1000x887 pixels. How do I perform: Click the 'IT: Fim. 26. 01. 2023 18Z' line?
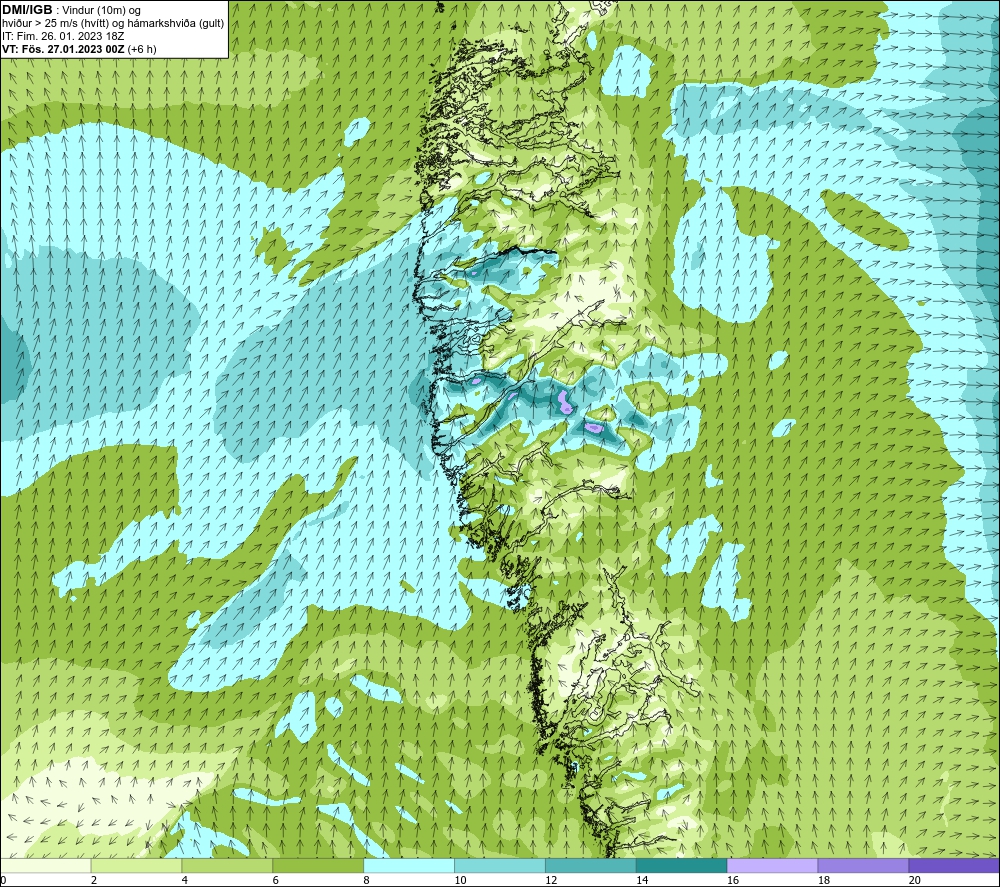62,36
